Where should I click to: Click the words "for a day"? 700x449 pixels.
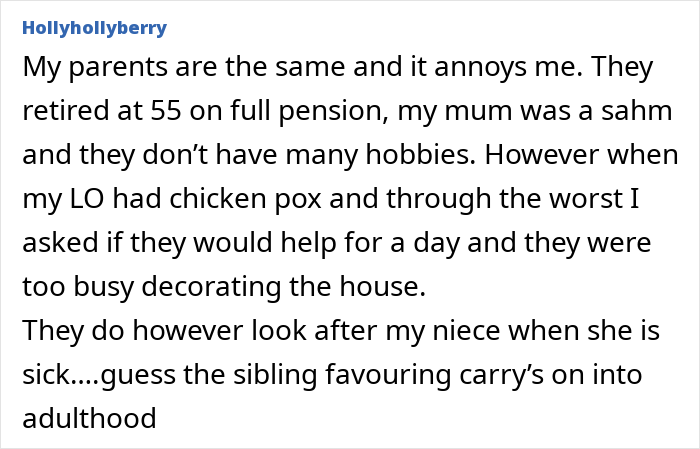pos(401,242)
